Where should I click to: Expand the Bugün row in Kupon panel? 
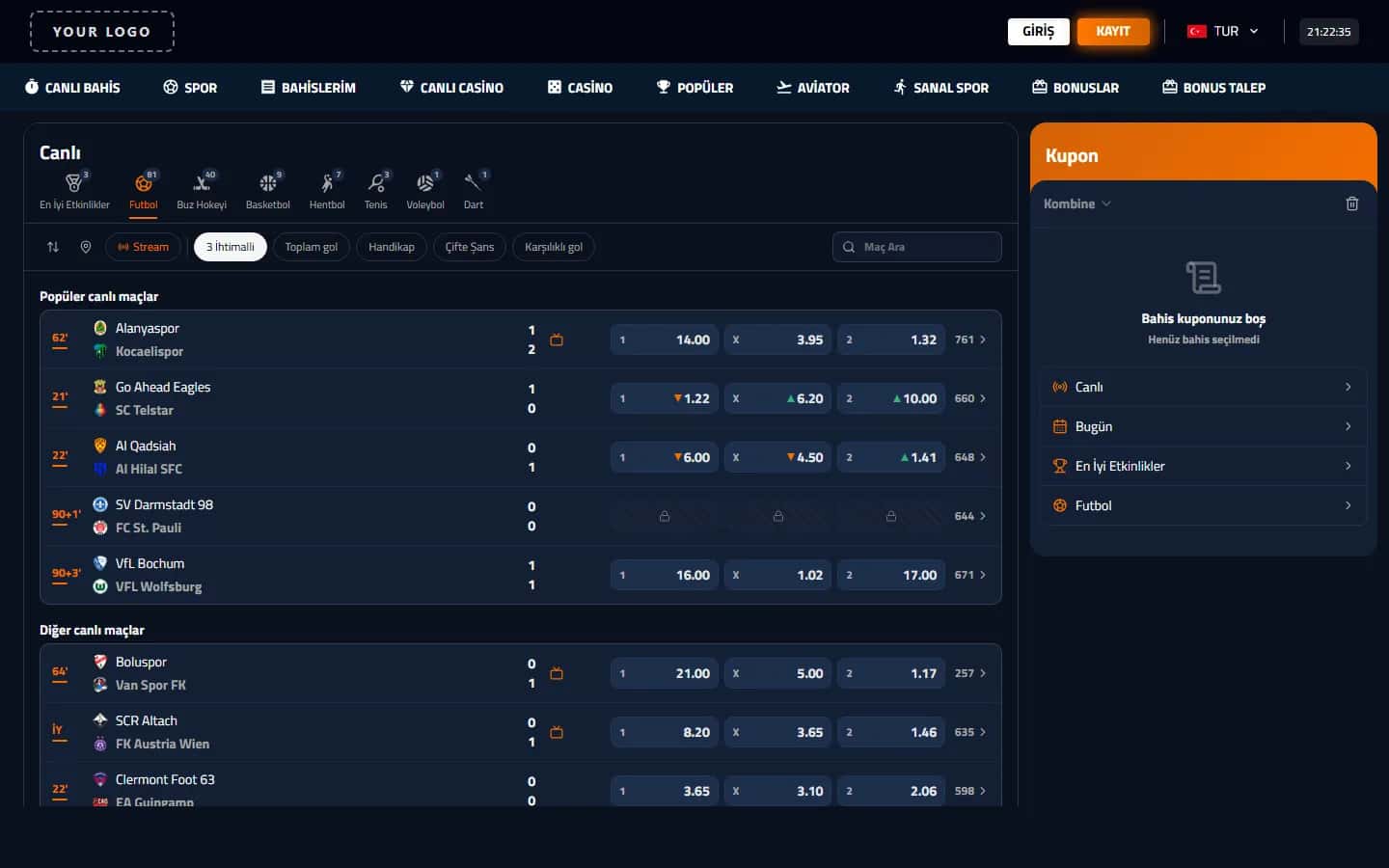[1204, 426]
